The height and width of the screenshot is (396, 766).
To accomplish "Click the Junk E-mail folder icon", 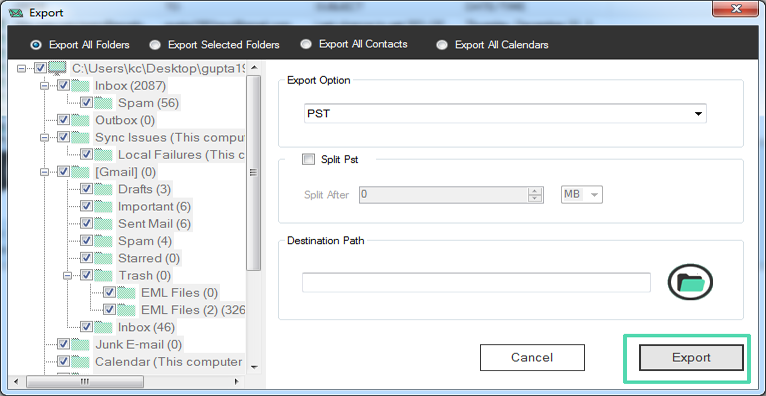I will (80, 344).
